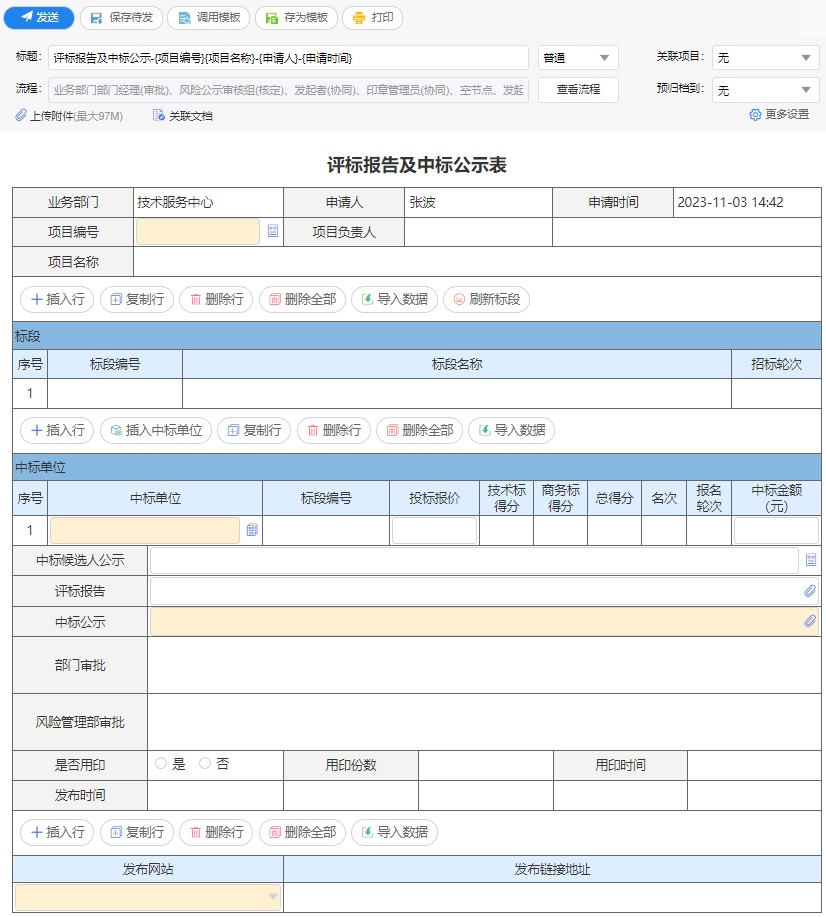Click the 关联文档 document icon
Image resolution: width=826 pixels, height=917 pixels.
click(x=159, y=115)
